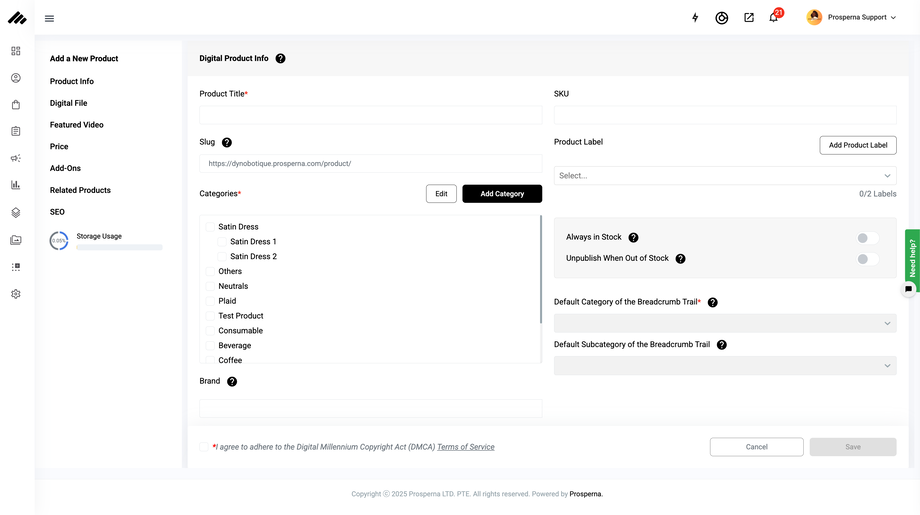The width and height of the screenshot is (920, 515).
Task: Open the settings gear in sidebar
Action: coord(16,294)
